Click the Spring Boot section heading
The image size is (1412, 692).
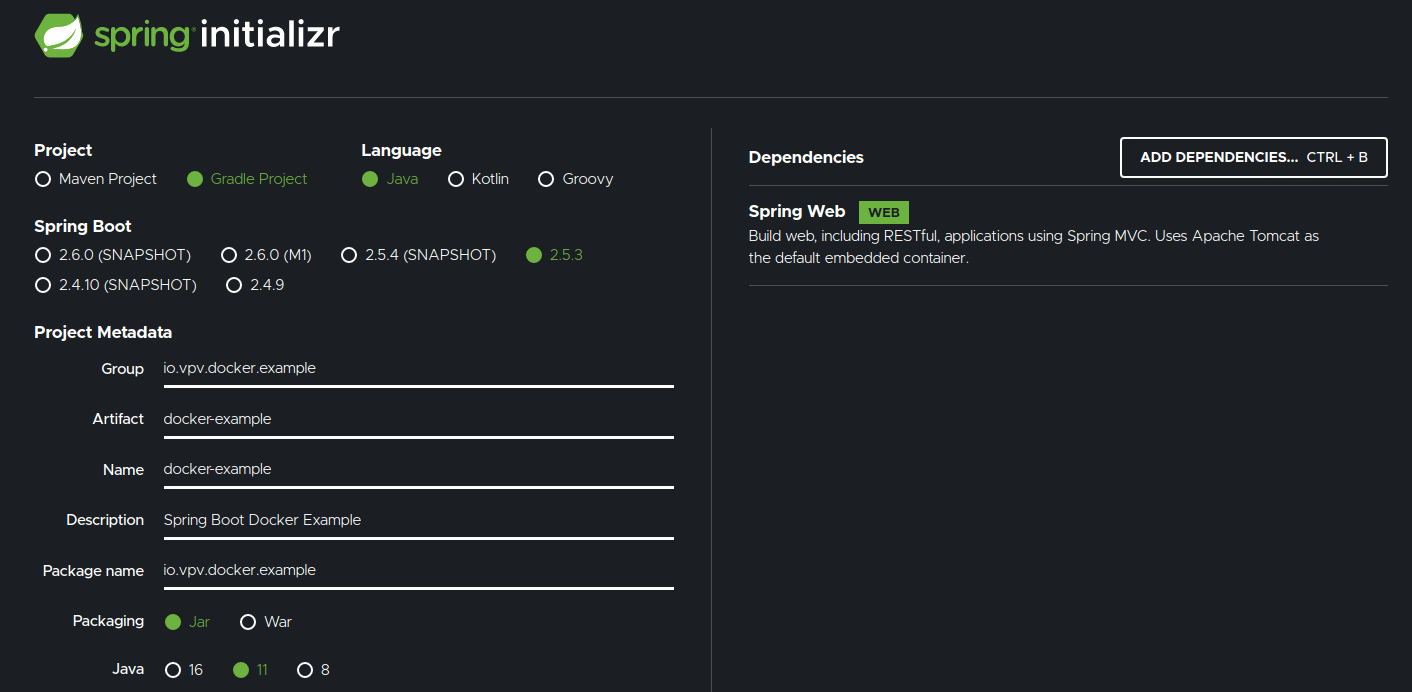[x=83, y=227]
